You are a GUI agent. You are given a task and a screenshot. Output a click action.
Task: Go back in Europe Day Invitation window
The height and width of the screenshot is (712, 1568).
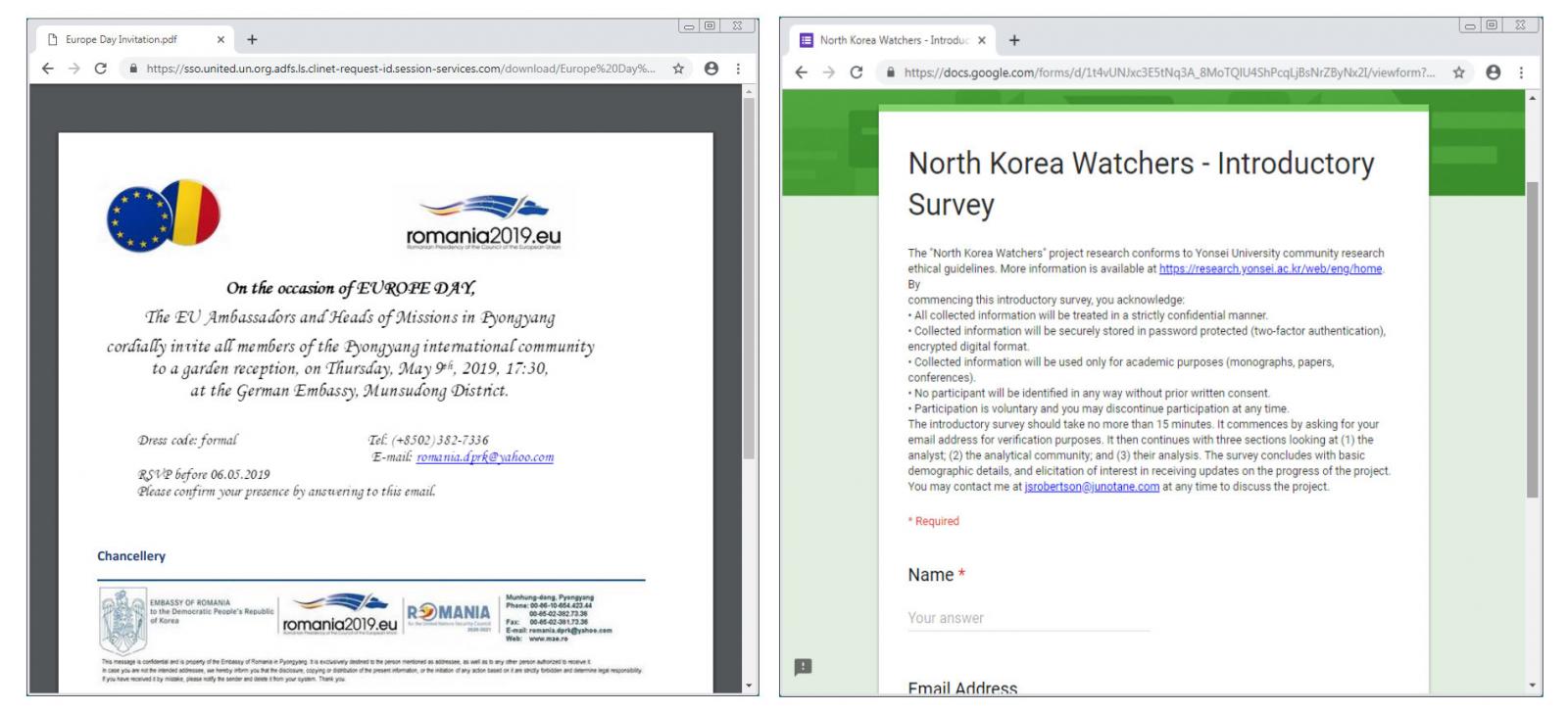pyautogui.click(x=48, y=69)
